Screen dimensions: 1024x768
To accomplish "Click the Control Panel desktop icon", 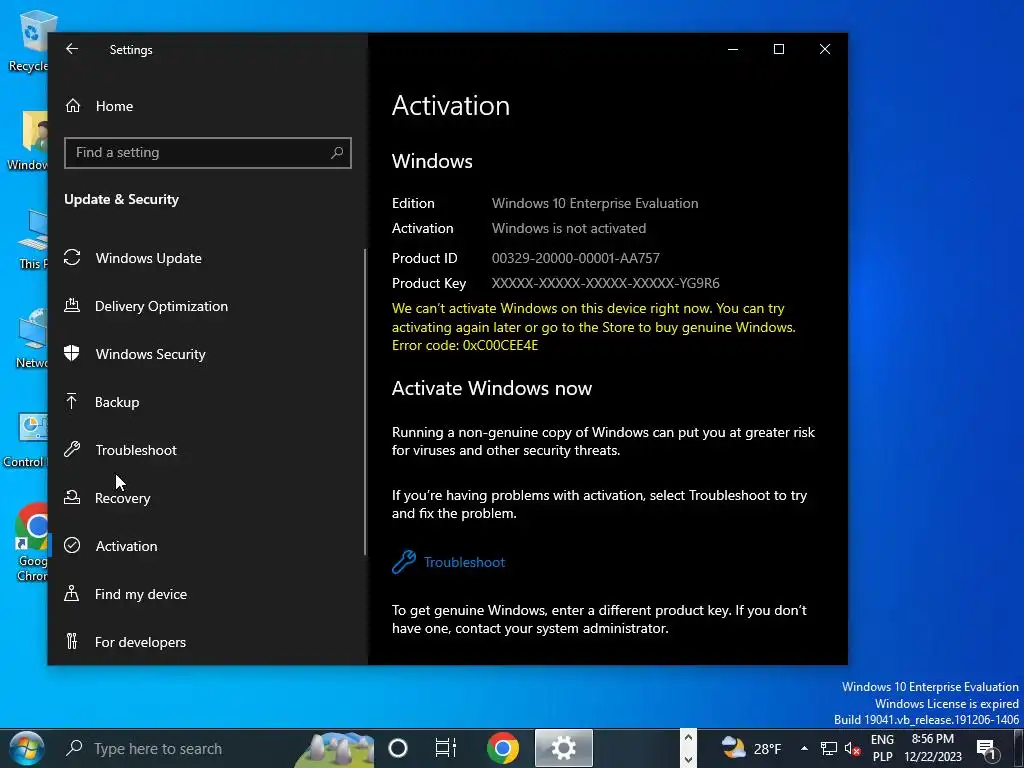I will 25,441.
